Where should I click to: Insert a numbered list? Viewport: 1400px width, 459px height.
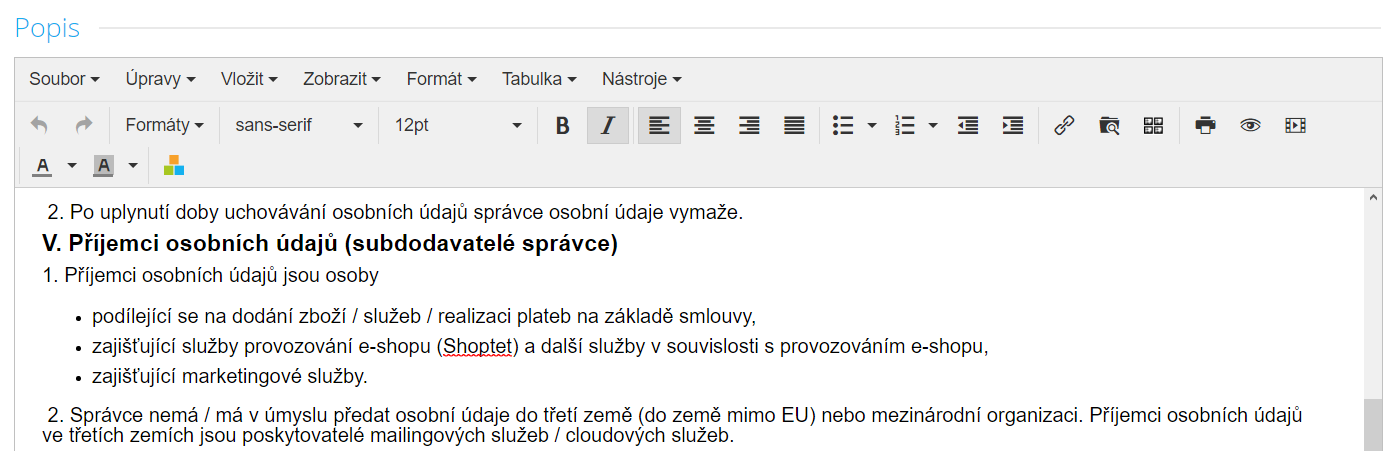pyautogui.click(x=905, y=125)
